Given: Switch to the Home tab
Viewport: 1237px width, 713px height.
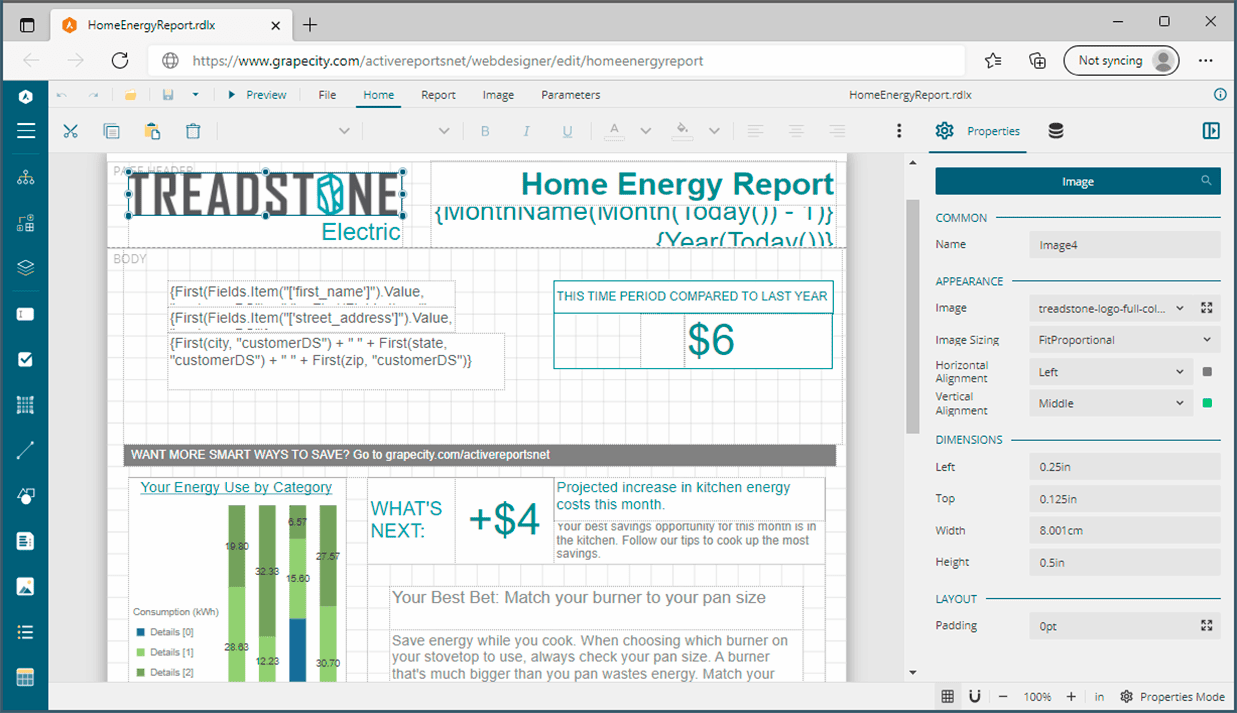Looking at the screenshot, I should (378, 95).
